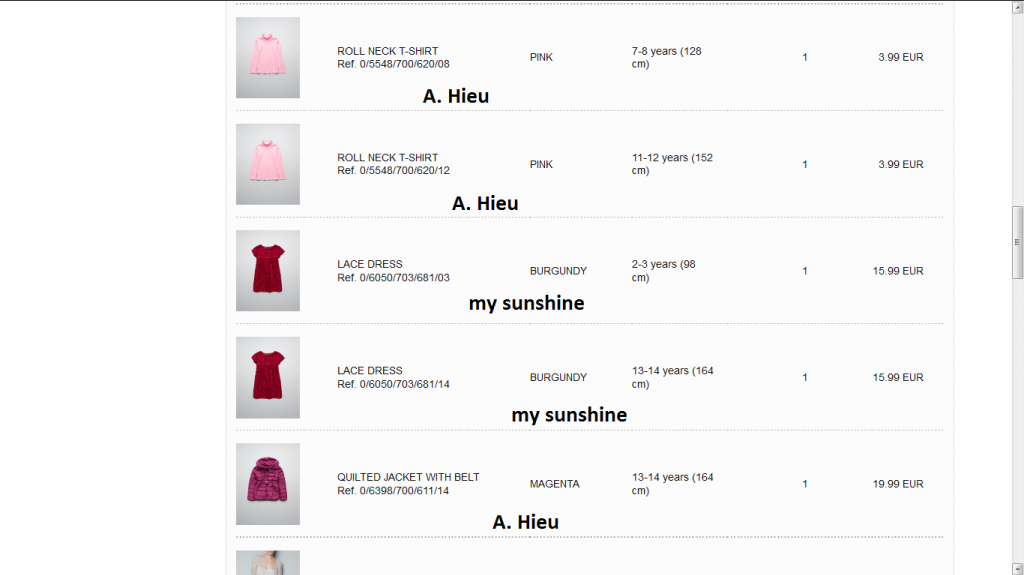The height and width of the screenshot is (575, 1024).
Task: Click the first "my sunshine" annotation
Action: [x=526, y=303]
